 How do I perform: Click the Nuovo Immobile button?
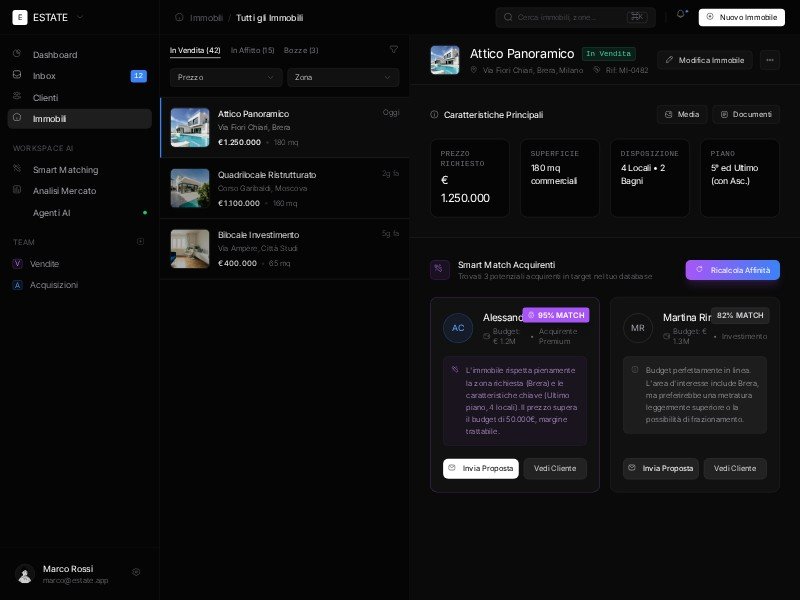click(x=741, y=17)
